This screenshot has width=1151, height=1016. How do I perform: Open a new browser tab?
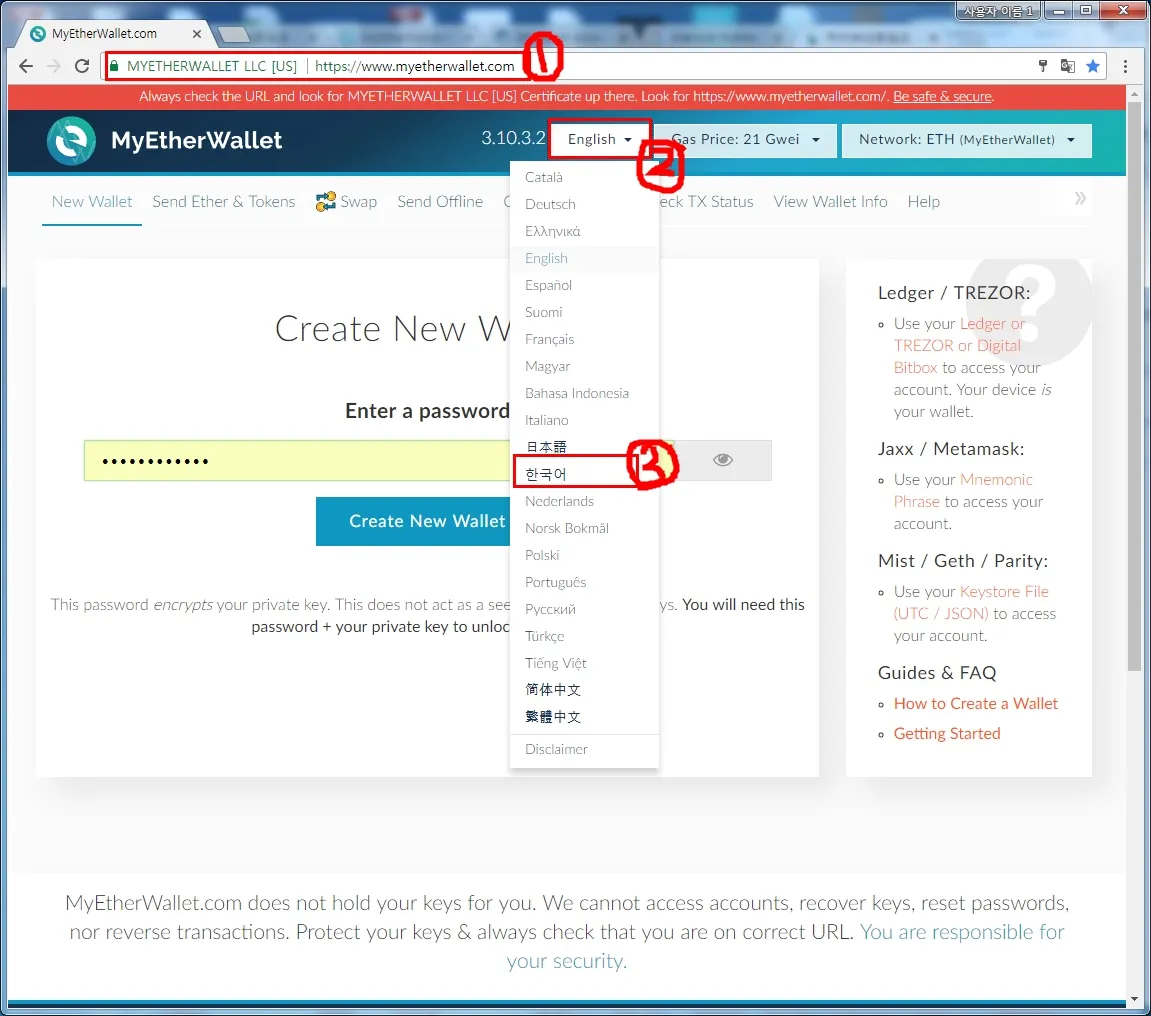pos(233,35)
